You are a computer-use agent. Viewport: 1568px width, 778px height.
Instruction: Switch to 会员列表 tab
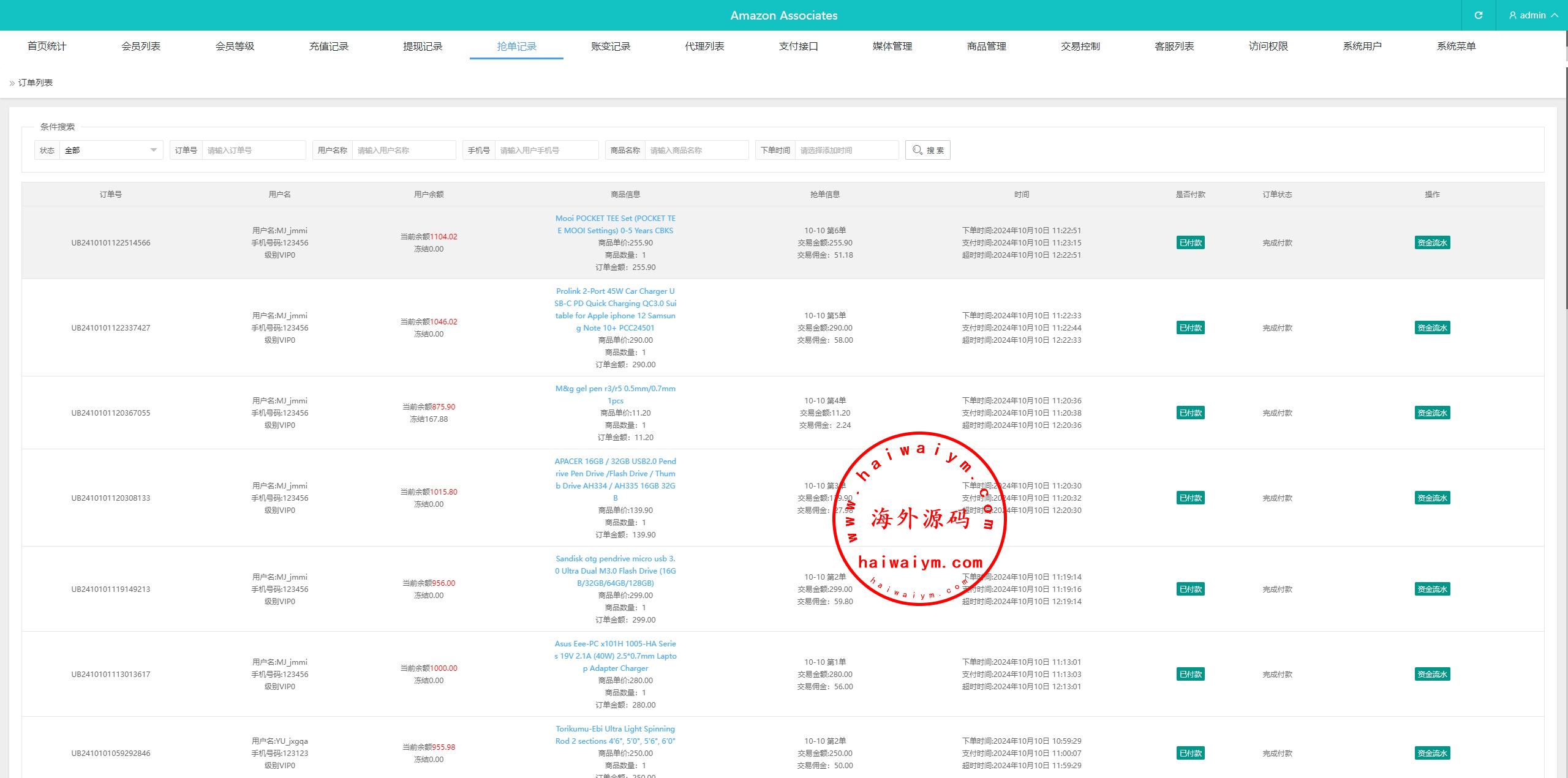(141, 47)
